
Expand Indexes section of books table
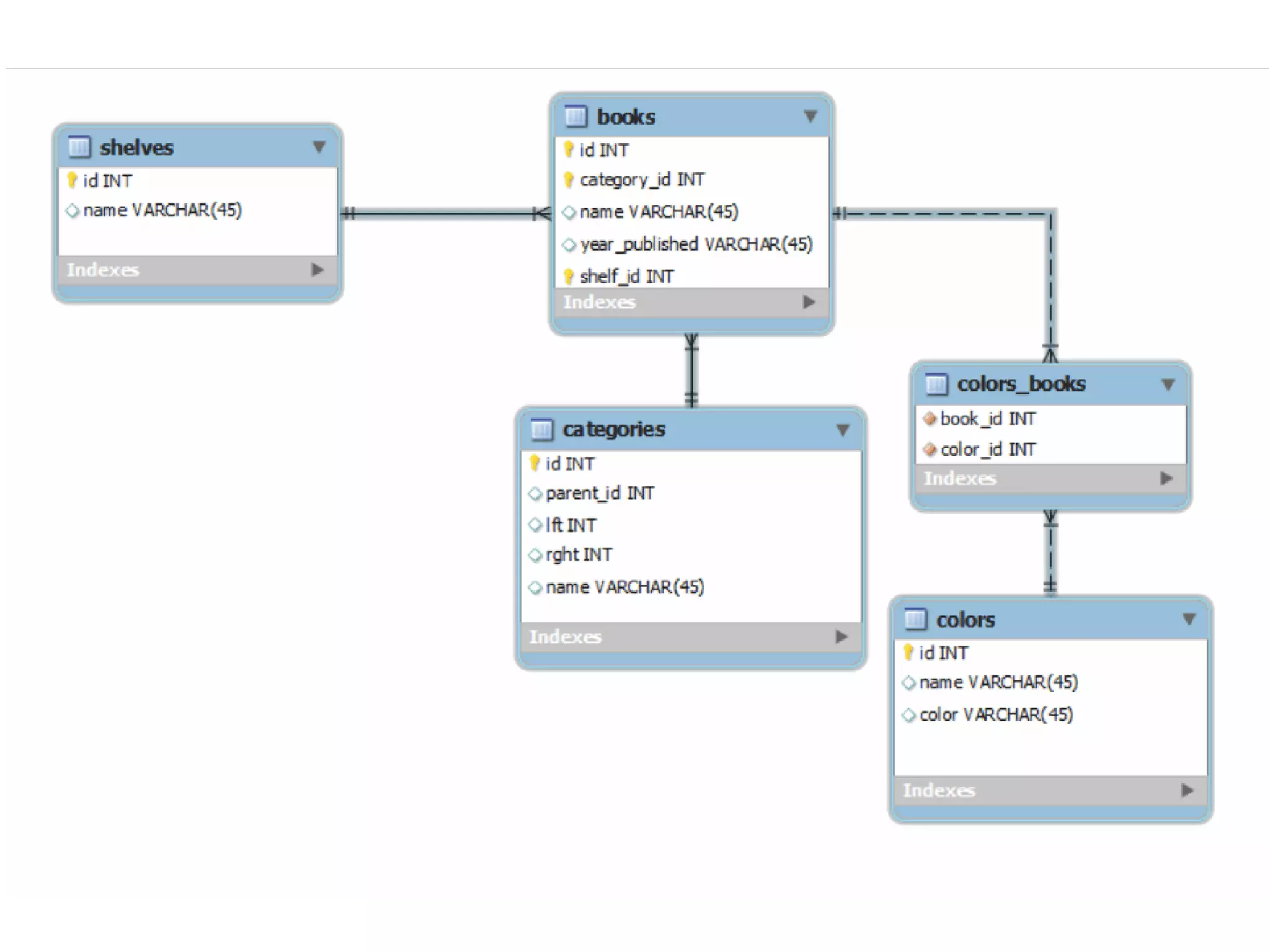tap(809, 302)
